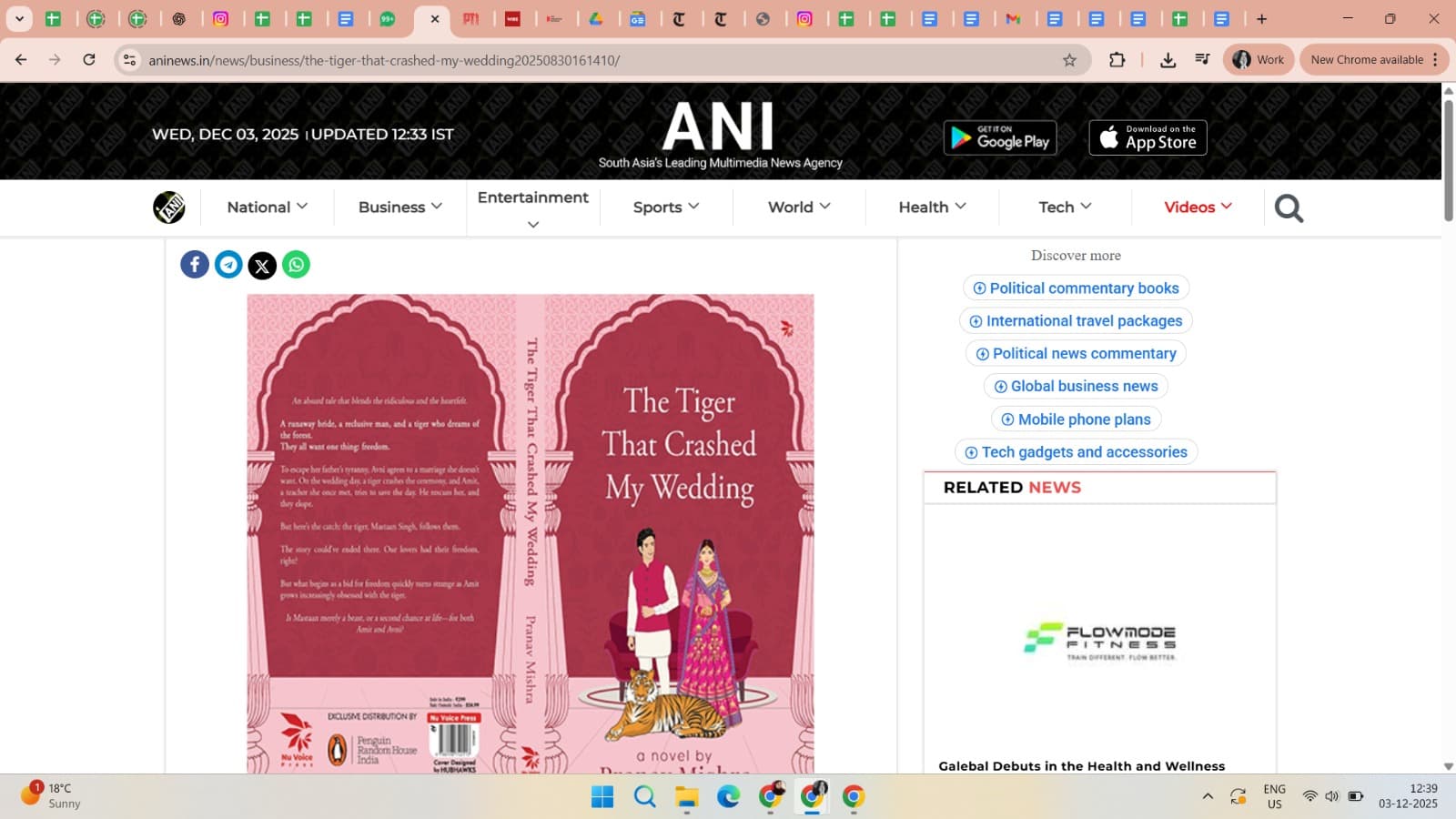1456x819 pixels.
Task: Share the article on WhatsApp
Action: tap(296, 265)
